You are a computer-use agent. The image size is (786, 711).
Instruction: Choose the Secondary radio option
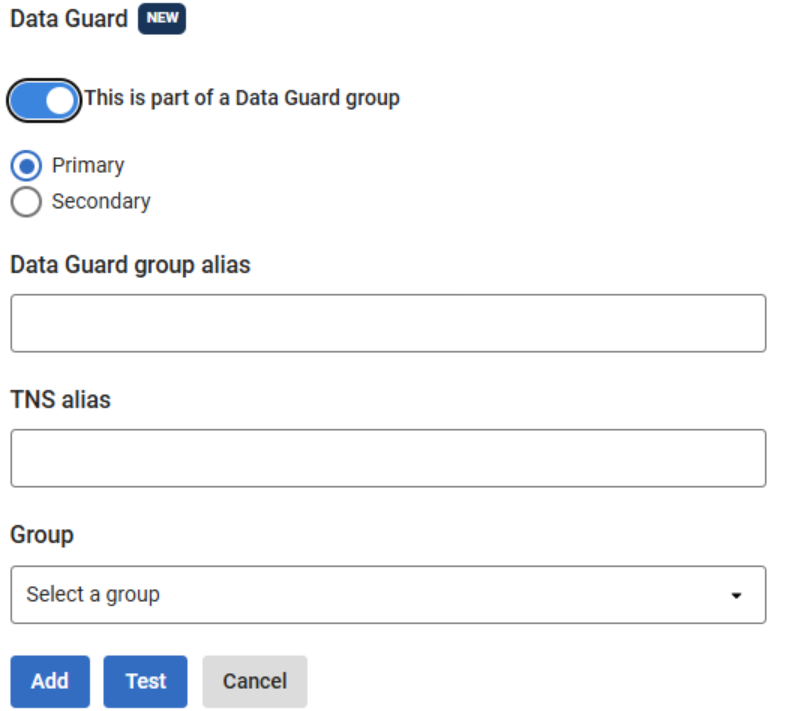pos(26,202)
